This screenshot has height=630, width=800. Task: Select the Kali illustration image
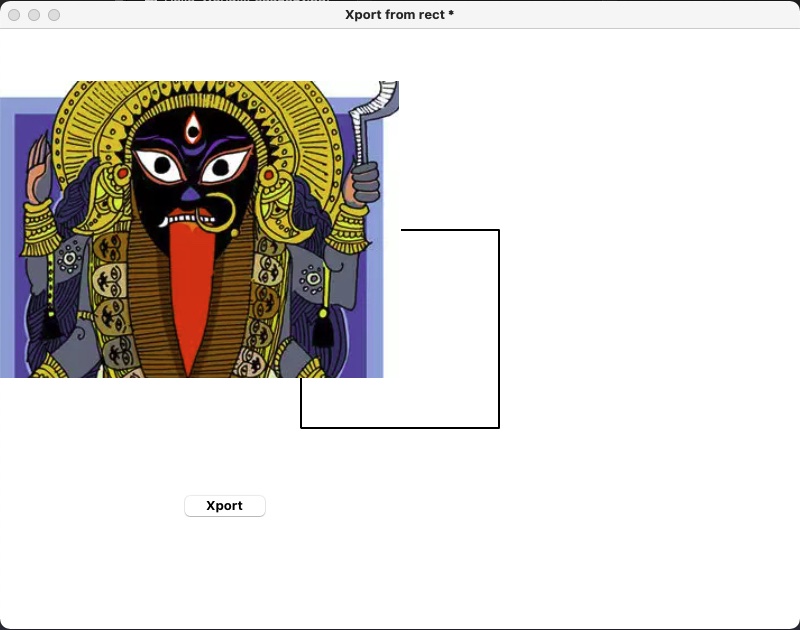click(x=199, y=229)
